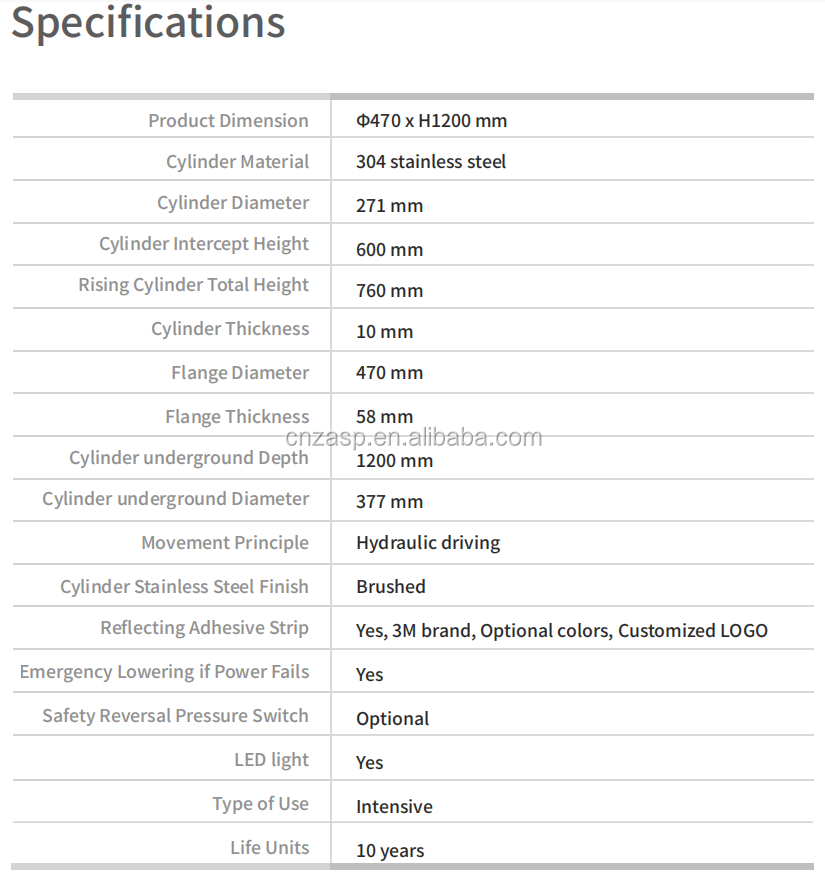Select the 304 stainless steel value
Viewport: 825px width, 875px height.
point(431,162)
